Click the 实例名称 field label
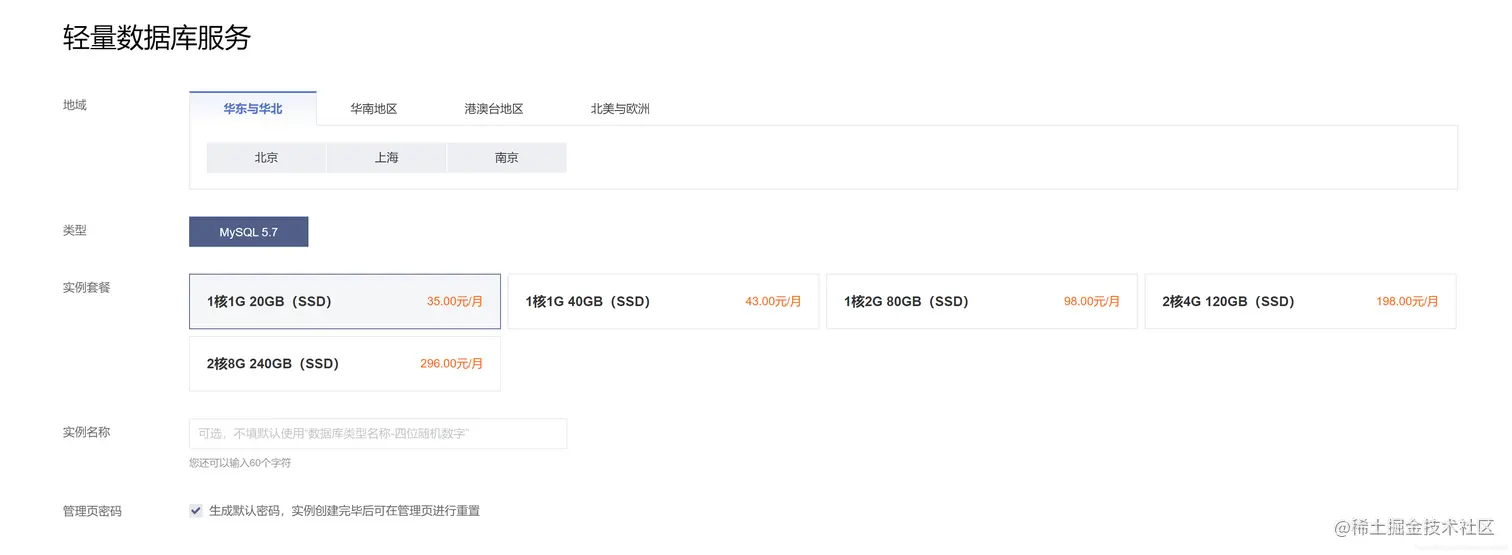Viewport: 1512px width, 555px height. point(86,432)
